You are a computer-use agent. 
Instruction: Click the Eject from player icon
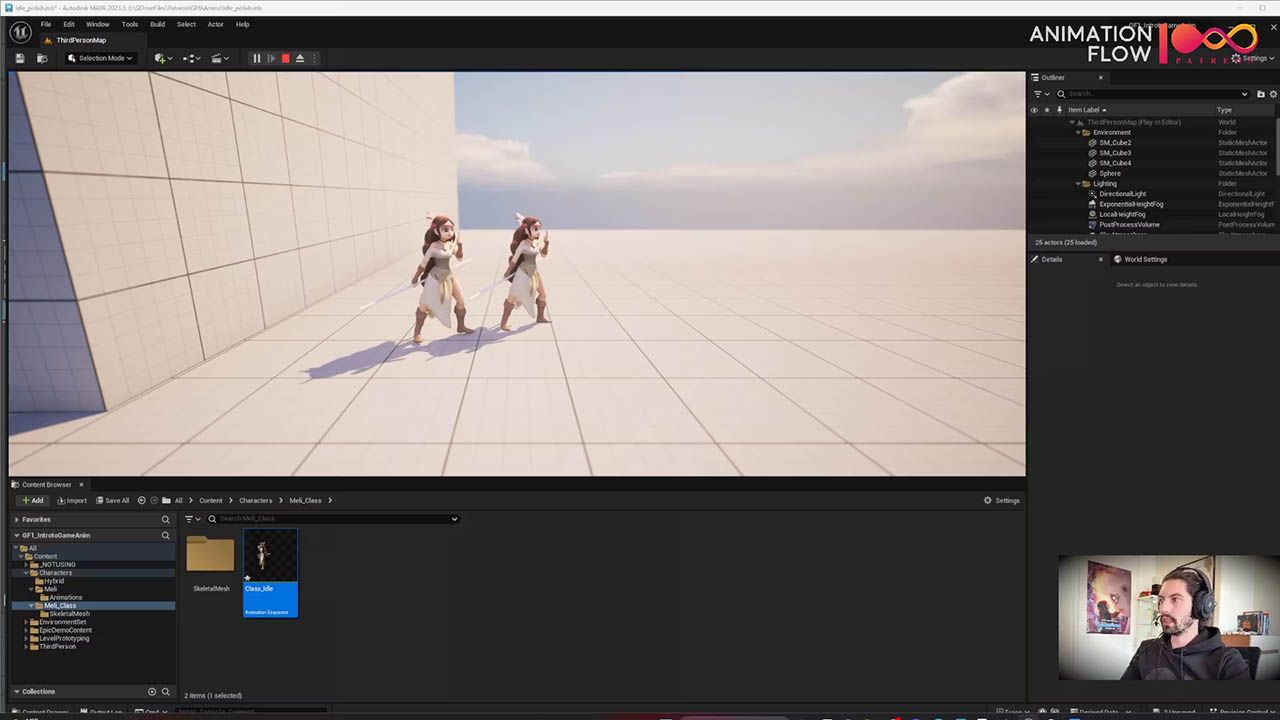tap(300, 58)
